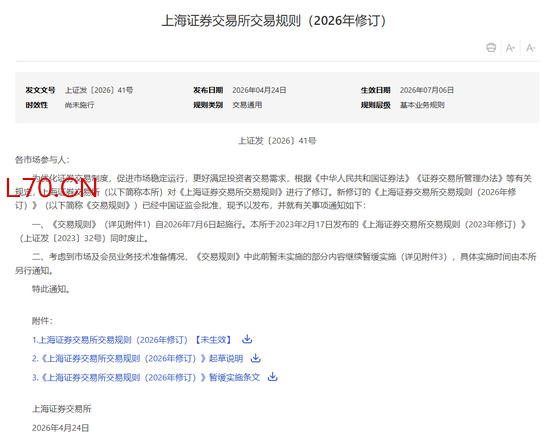The height and width of the screenshot is (436, 550).
Task: Click the 规则层级 label
Action: click(x=376, y=105)
